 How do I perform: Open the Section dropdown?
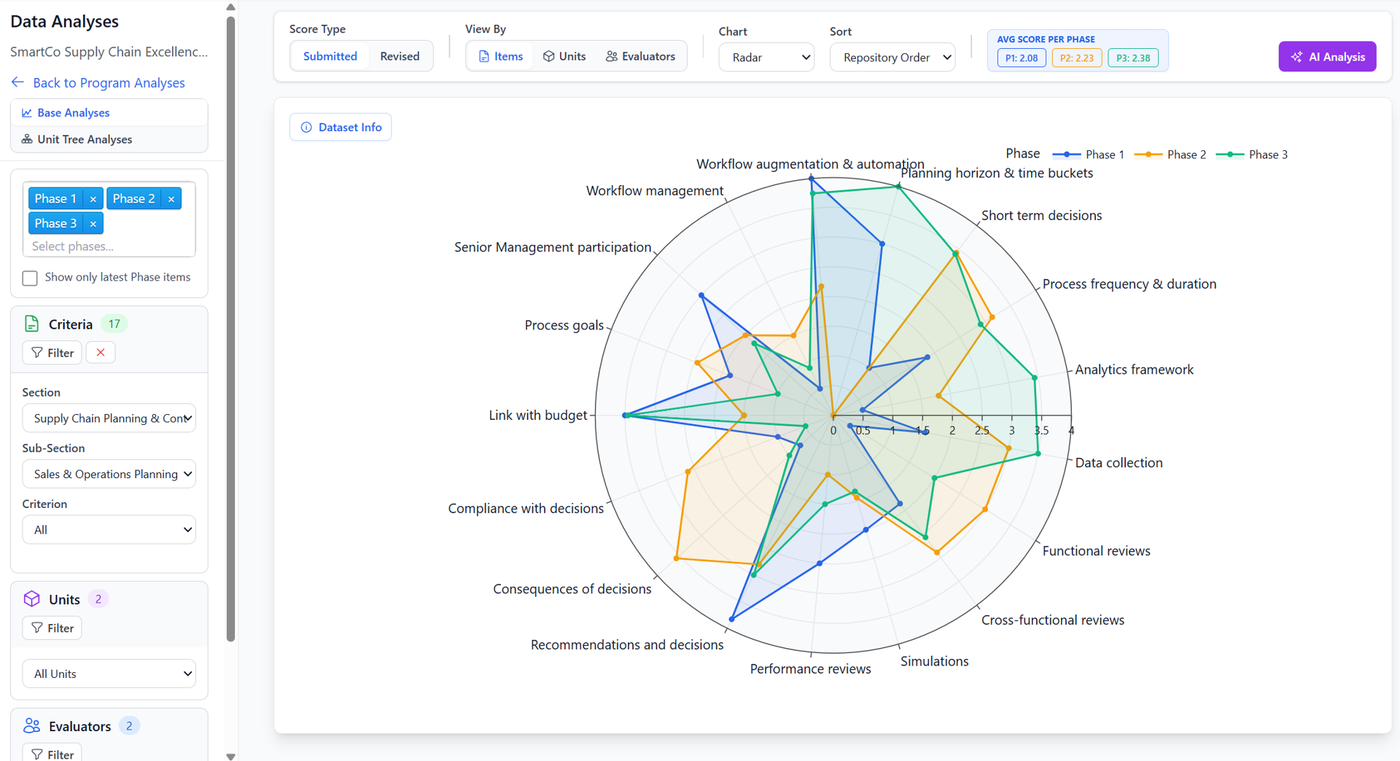tap(109, 418)
